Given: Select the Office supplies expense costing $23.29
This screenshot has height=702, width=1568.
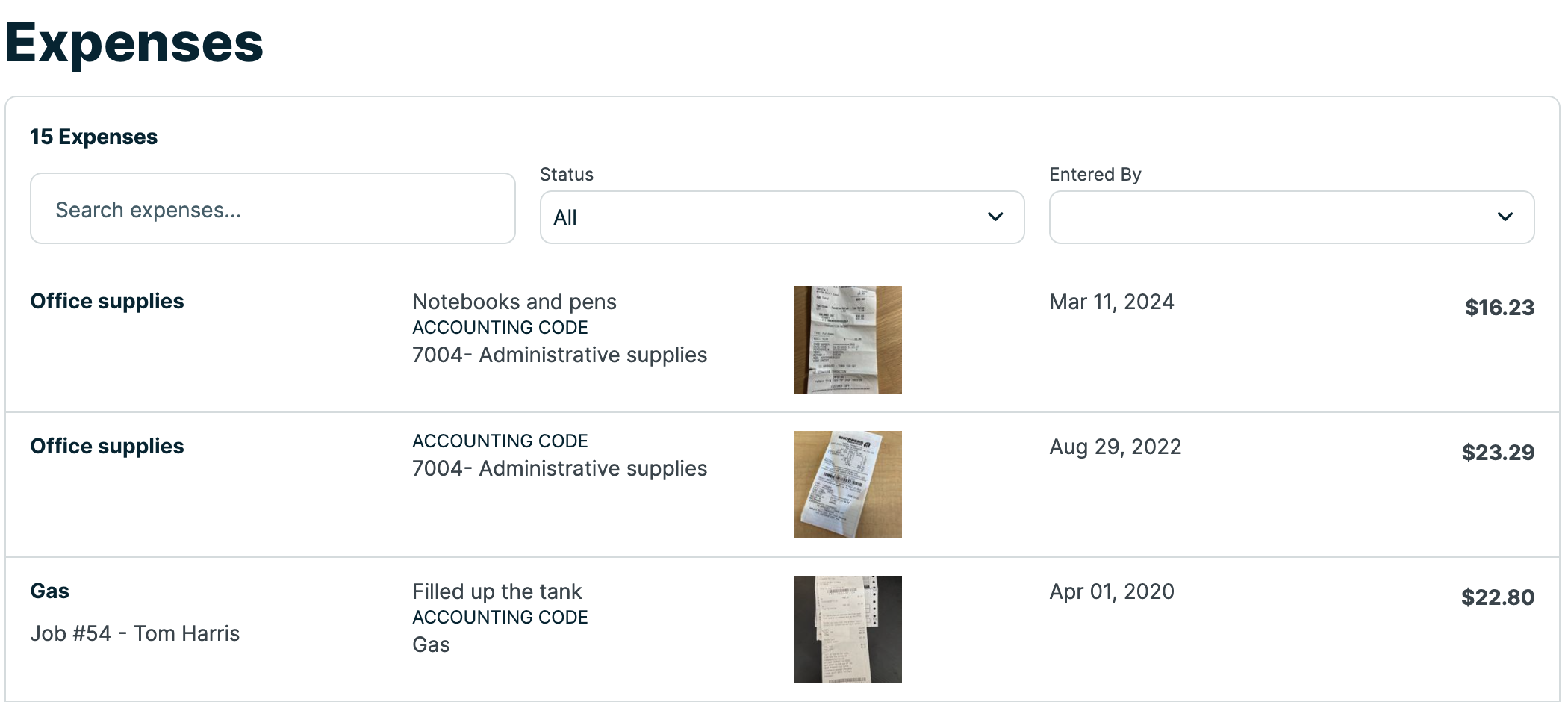Looking at the screenshot, I should (x=107, y=446).
